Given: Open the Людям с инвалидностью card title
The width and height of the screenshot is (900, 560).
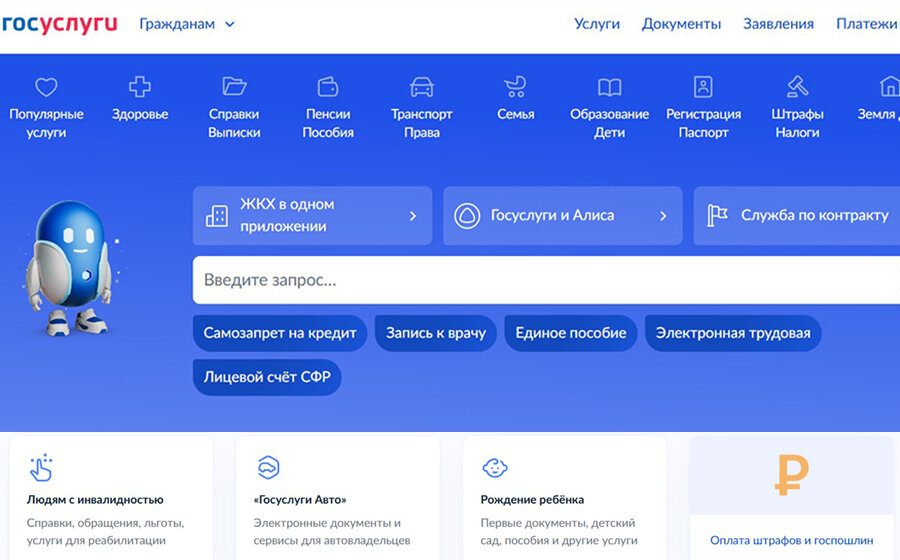Looking at the screenshot, I should coord(95,500).
